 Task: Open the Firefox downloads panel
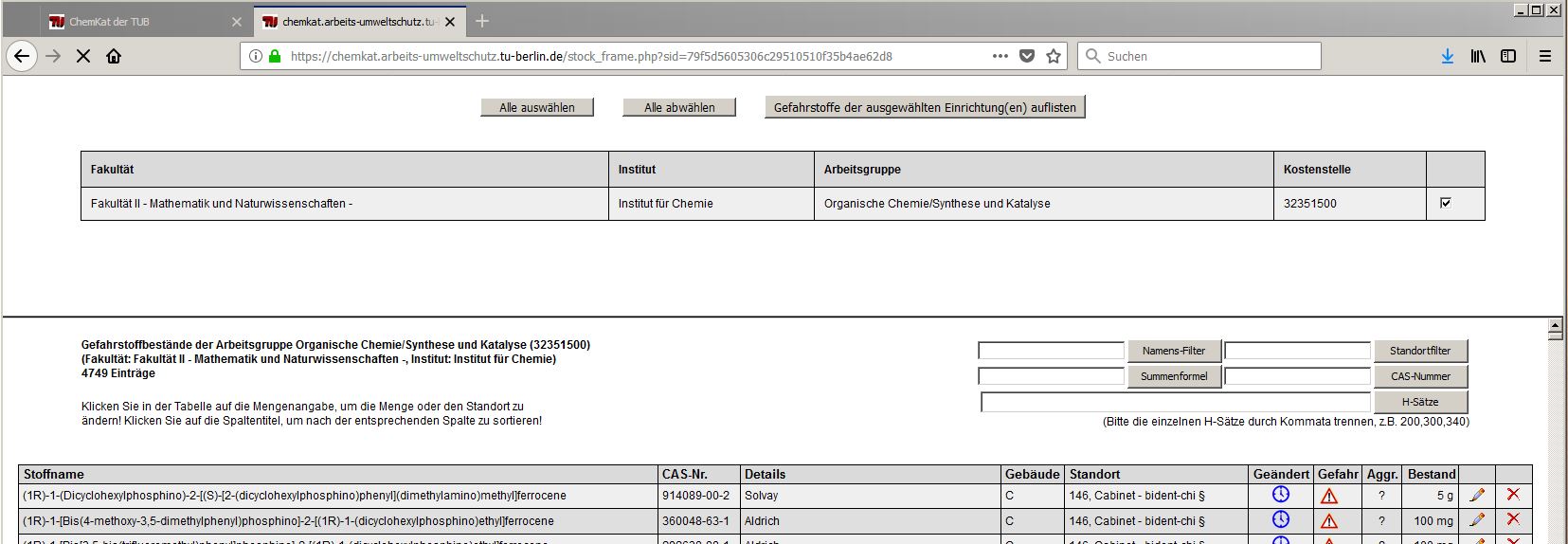[1447, 56]
